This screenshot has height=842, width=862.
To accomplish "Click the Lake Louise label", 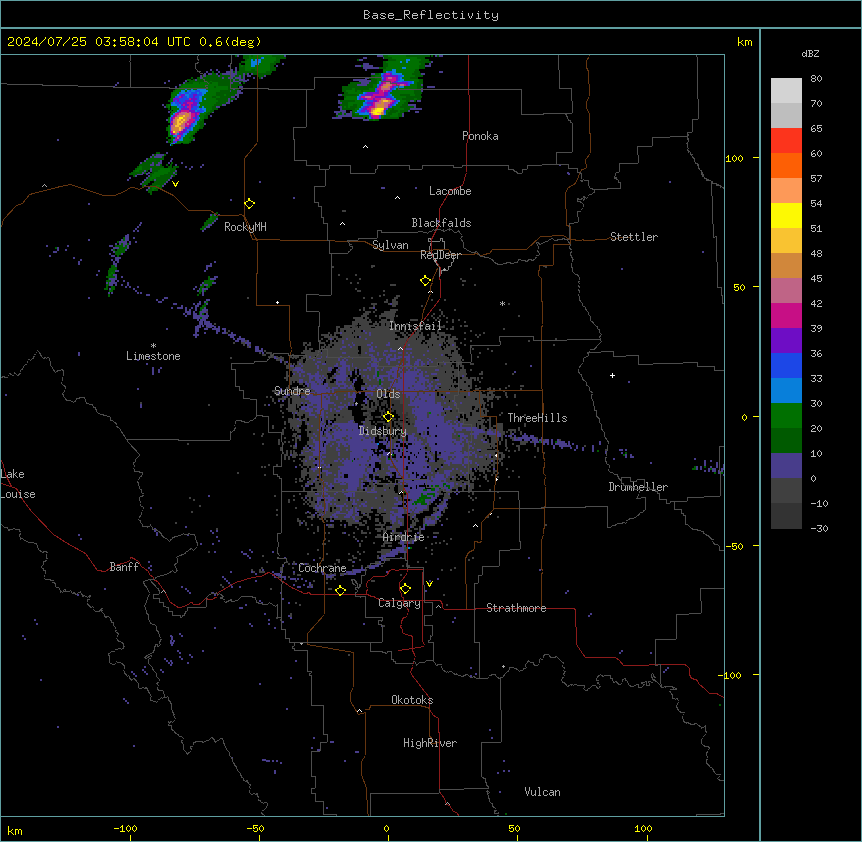I will coord(17,484).
